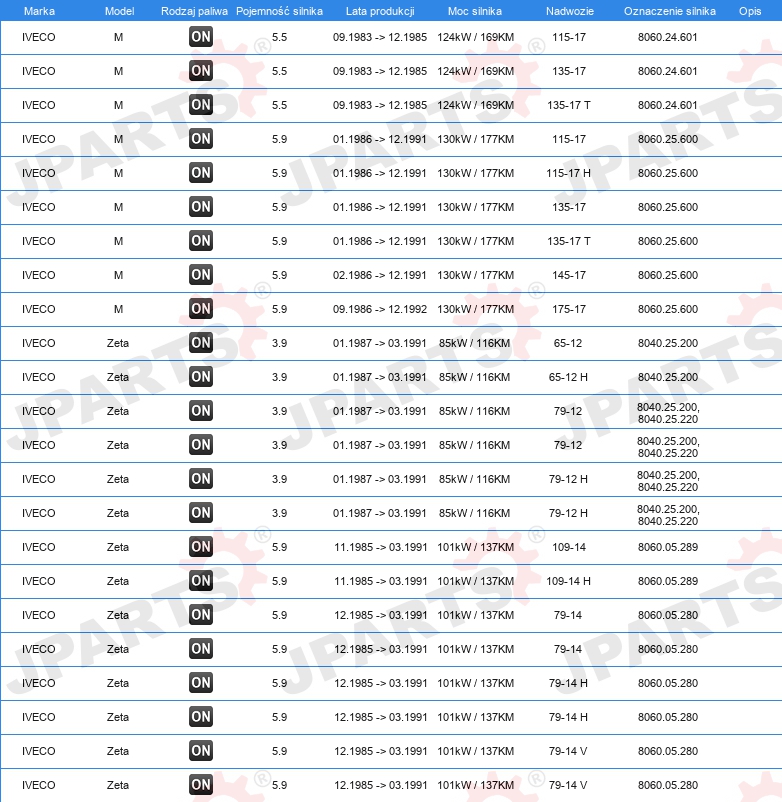
Task: Click the ON fuel icon in the 175-17 row
Action: [200, 309]
